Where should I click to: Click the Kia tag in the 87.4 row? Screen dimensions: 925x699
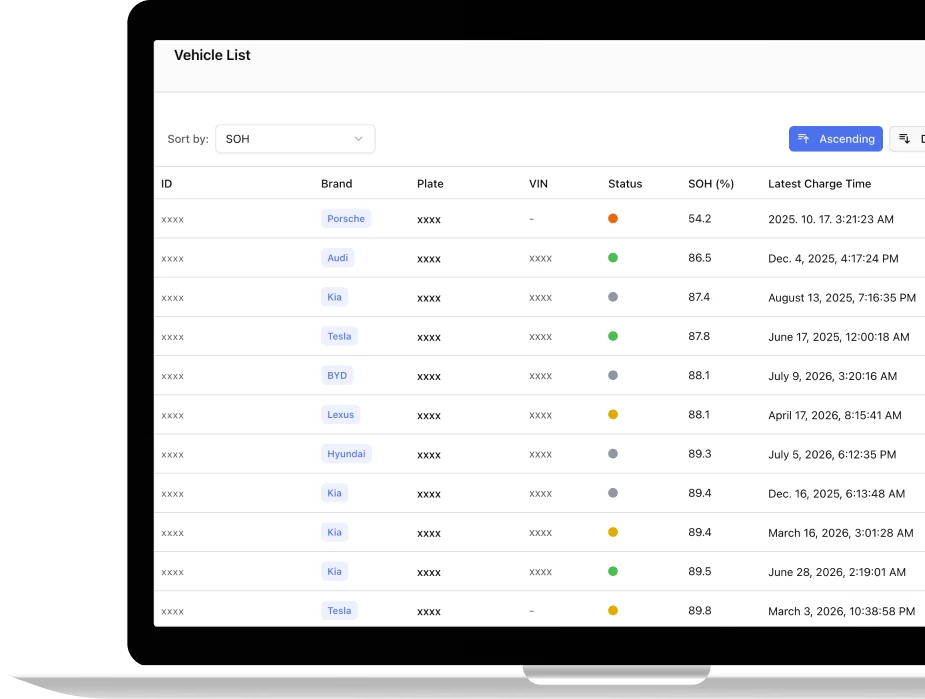[x=334, y=297]
